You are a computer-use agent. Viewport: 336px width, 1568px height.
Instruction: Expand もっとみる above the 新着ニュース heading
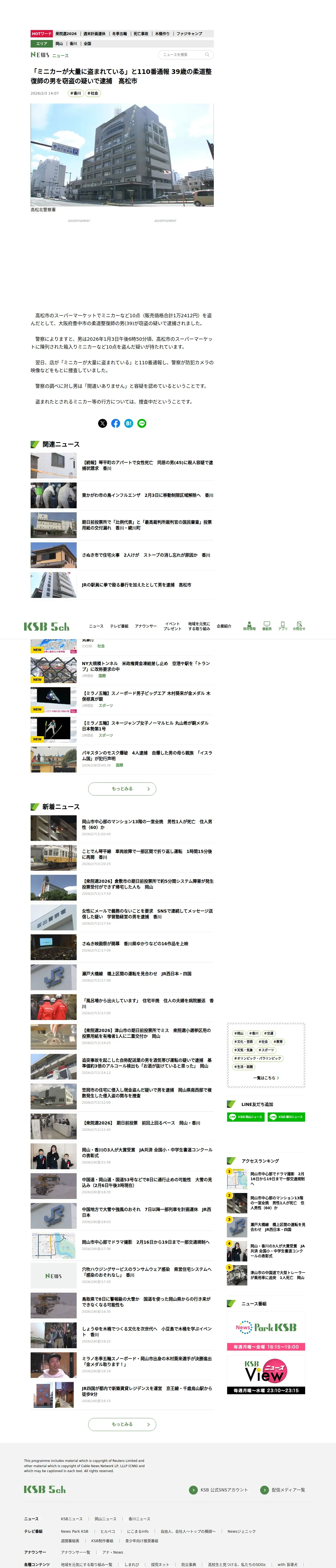pyautogui.click(x=122, y=789)
